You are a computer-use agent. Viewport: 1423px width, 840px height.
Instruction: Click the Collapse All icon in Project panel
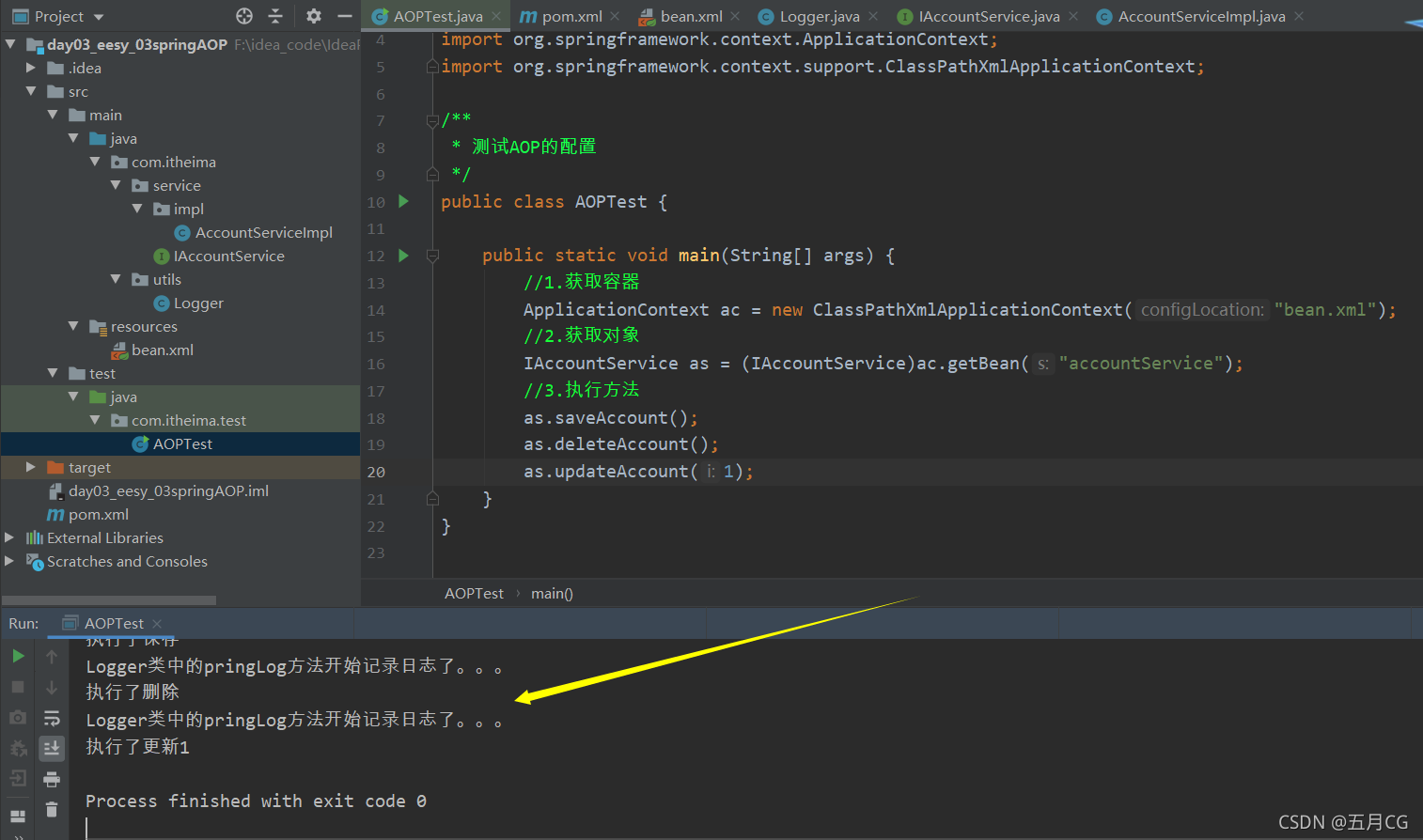click(x=275, y=16)
